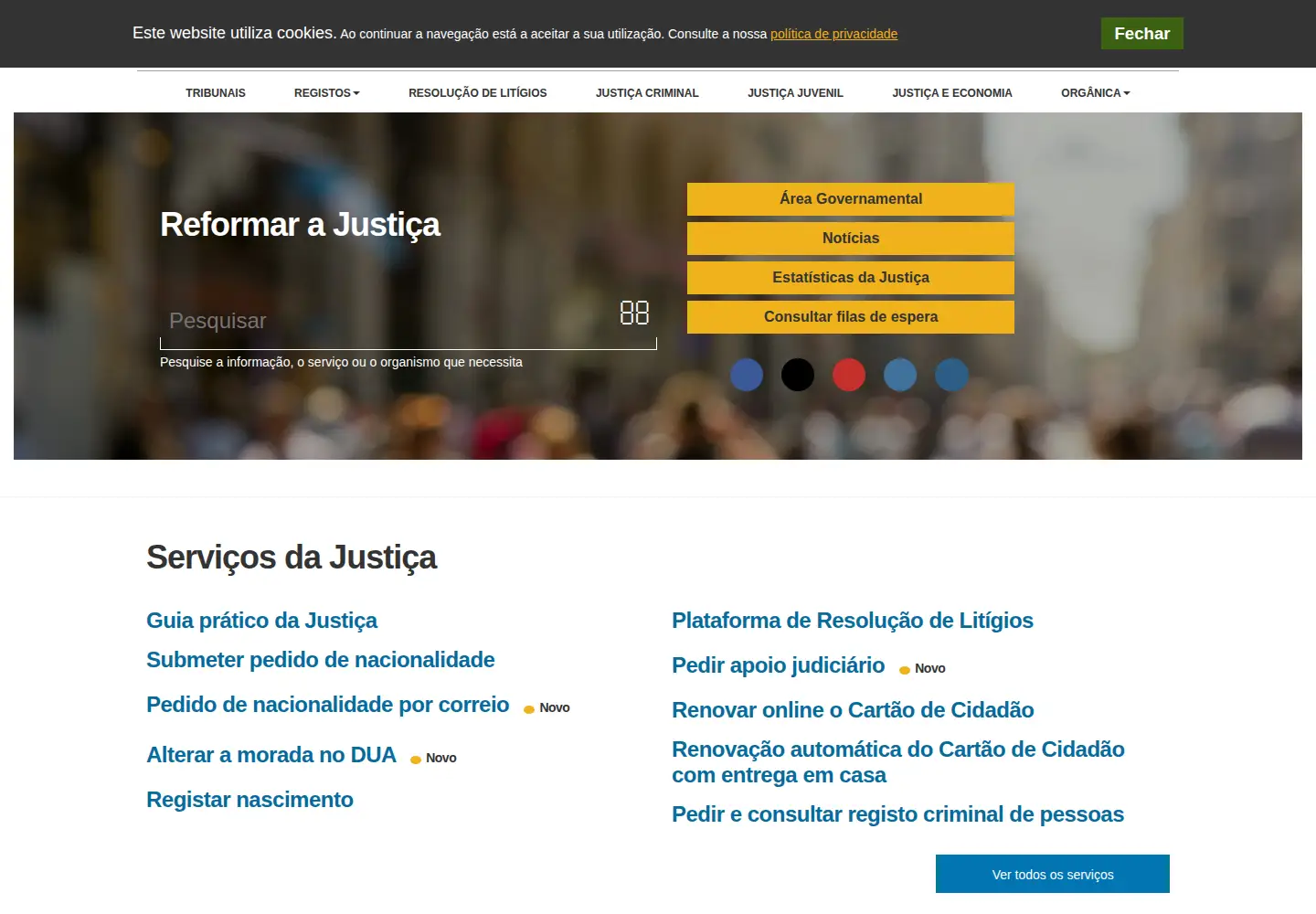1316x914 pixels.
Task: Open the JUSTIÇA JUVENIL menu item
Action: [795, 93]
